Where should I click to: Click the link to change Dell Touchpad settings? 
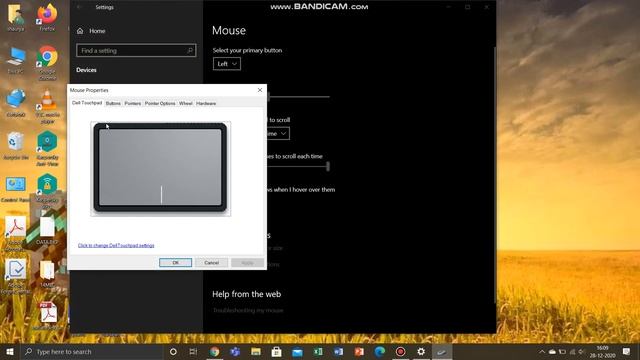point(116,245)
